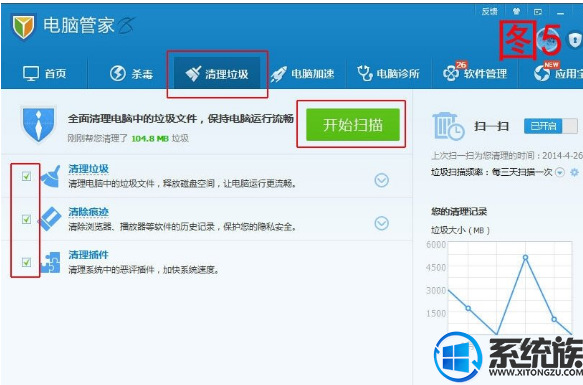Expand the 清理垃圾 details chevron
This screenshot has width=583, height=385.
(x=381, y=180)
